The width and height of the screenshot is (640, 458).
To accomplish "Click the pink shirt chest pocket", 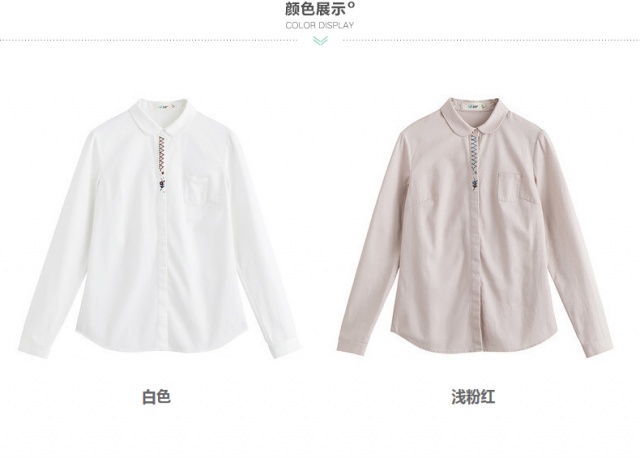I will 509,188.
